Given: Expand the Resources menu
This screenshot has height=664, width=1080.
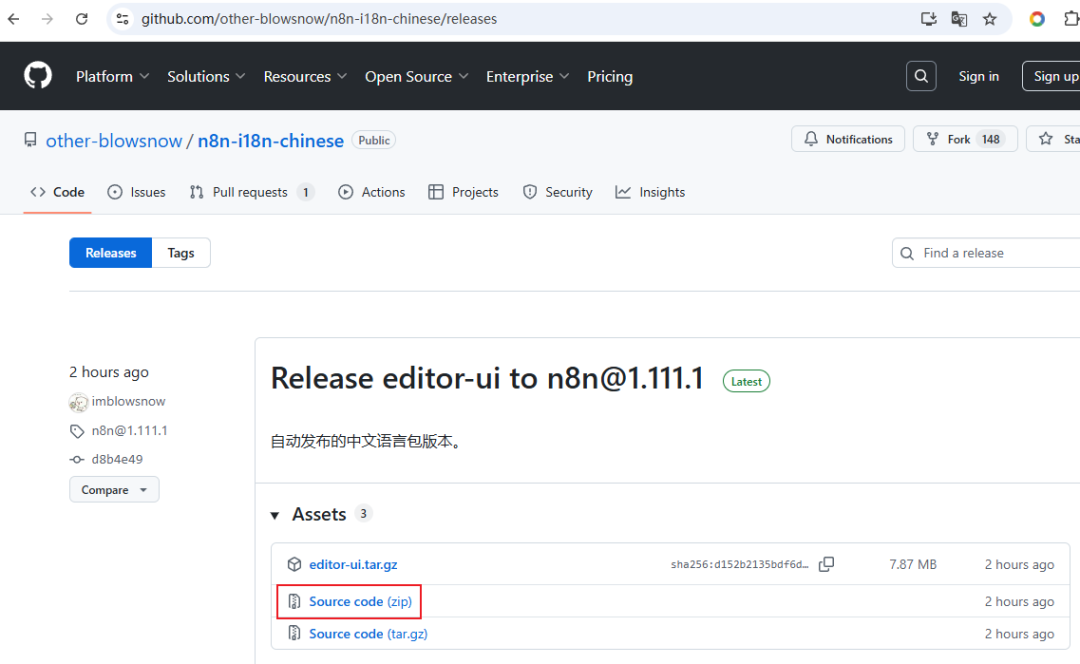Looking at the screenshot, I should point(305,76).
